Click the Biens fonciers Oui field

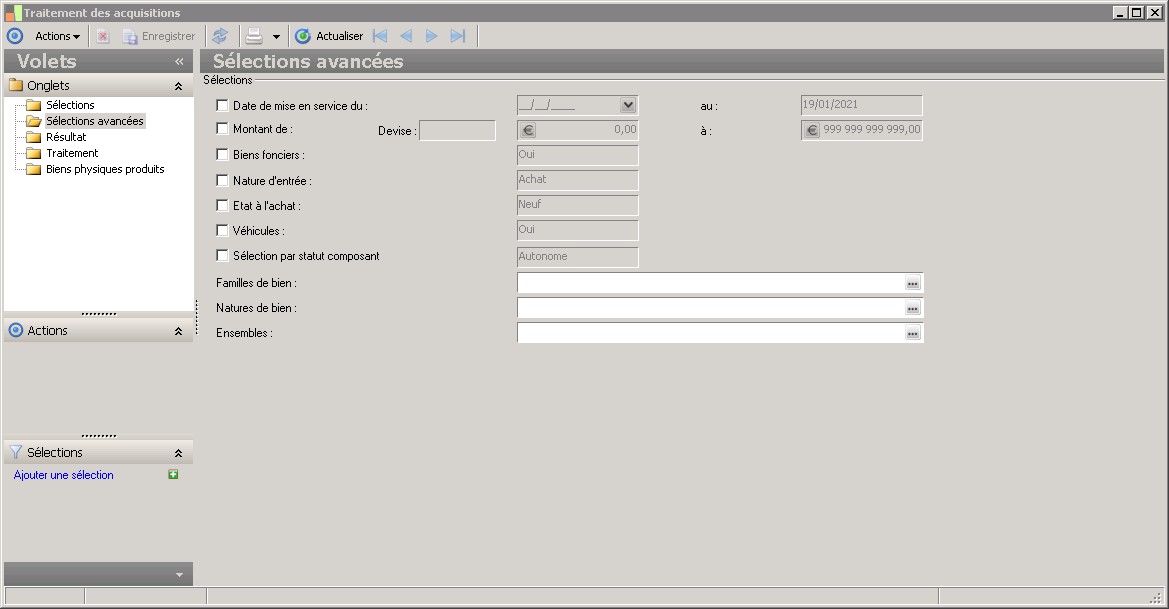(577, 155)
